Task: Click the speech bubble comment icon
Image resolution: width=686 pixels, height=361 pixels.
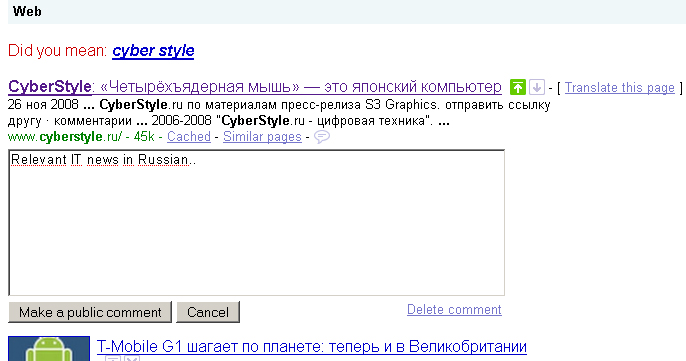Action: pos(322,137)
